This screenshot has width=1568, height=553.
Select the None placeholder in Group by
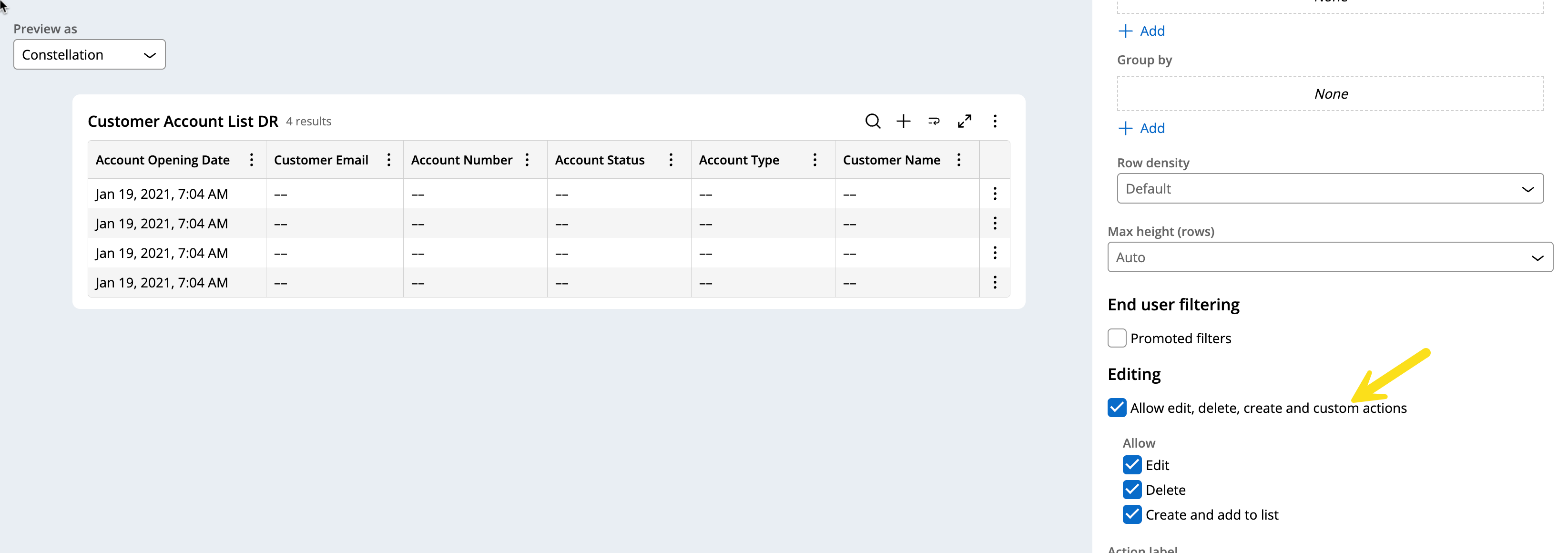tap(1331, 93)
